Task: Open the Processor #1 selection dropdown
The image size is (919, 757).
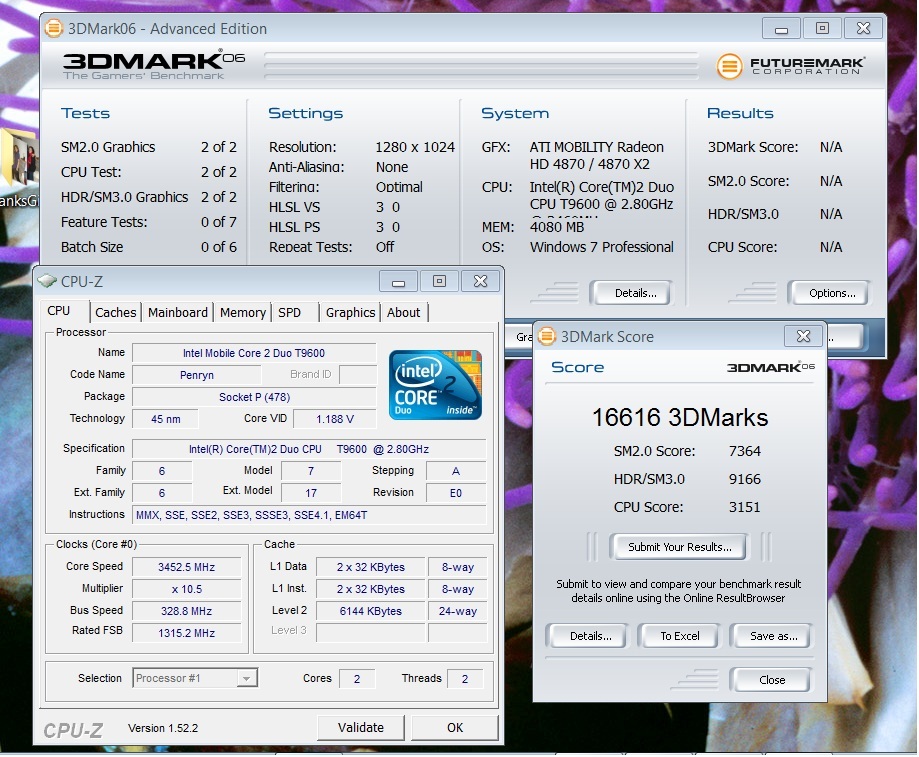Action: [x=195, y=678]
